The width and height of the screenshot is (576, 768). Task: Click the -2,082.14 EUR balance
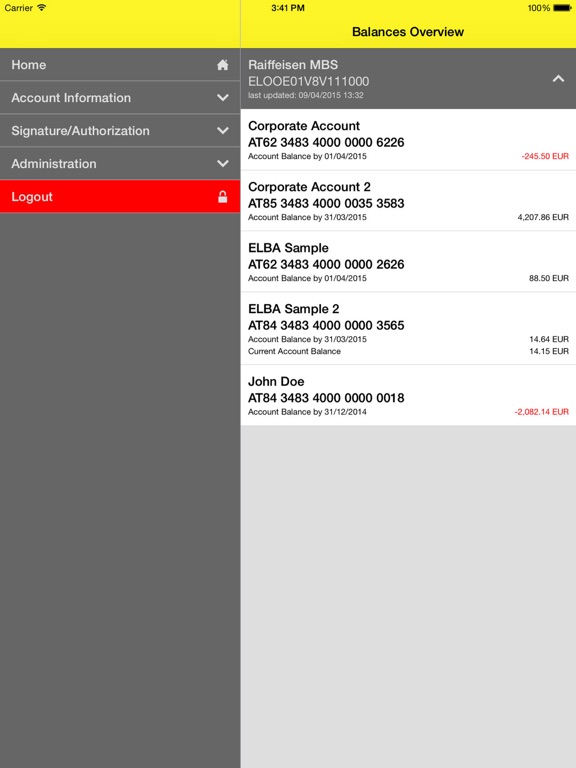[x=542, y=412]
